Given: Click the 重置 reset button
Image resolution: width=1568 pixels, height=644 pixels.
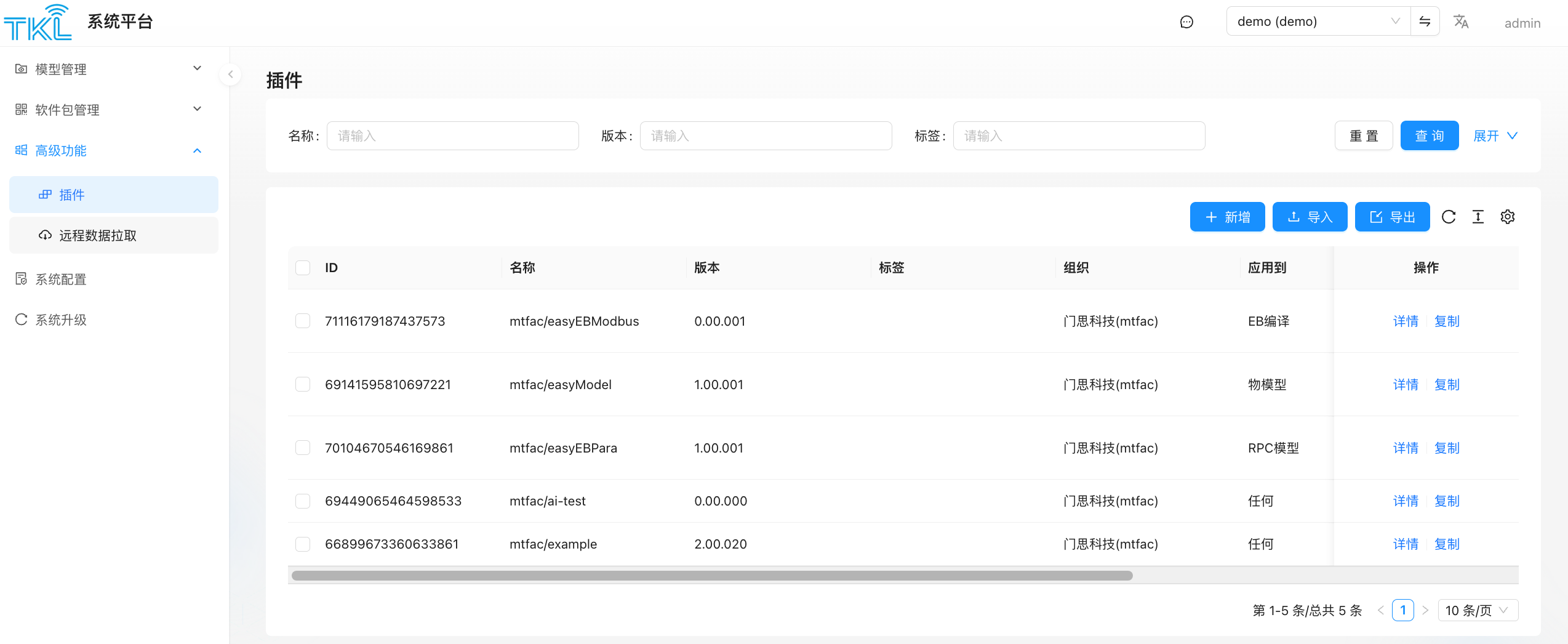Looking at the screenshot, I should (x=1364, y=135).
